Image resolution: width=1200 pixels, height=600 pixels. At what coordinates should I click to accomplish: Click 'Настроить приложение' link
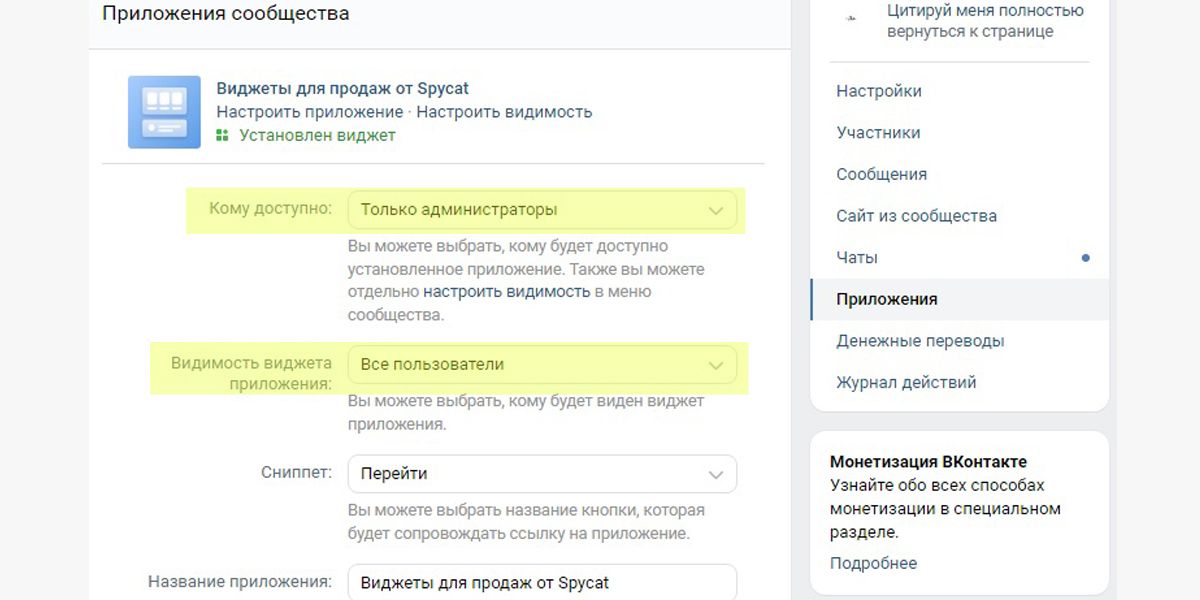click(x=309, y=112)
